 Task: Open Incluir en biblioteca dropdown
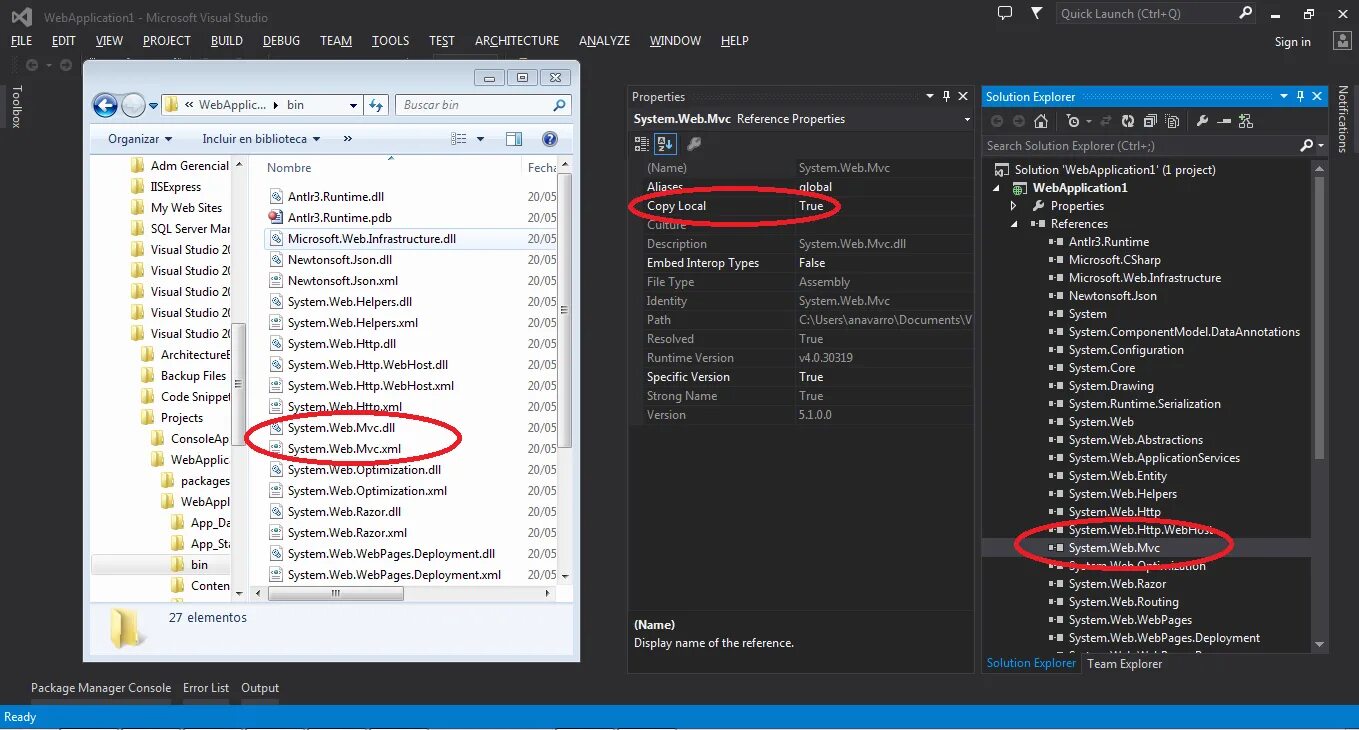[261, 139]
